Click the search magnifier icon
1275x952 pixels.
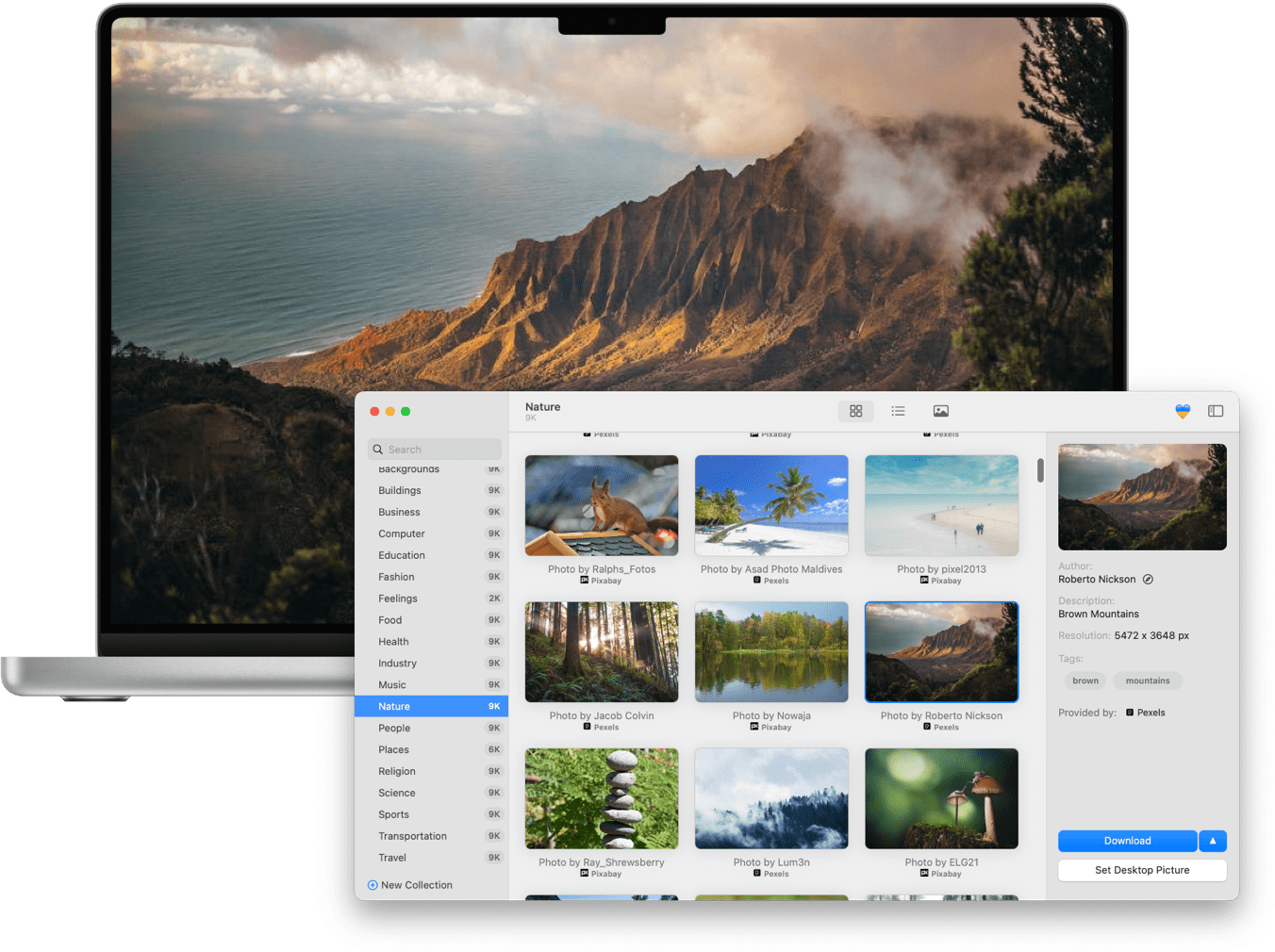[378, 450]
